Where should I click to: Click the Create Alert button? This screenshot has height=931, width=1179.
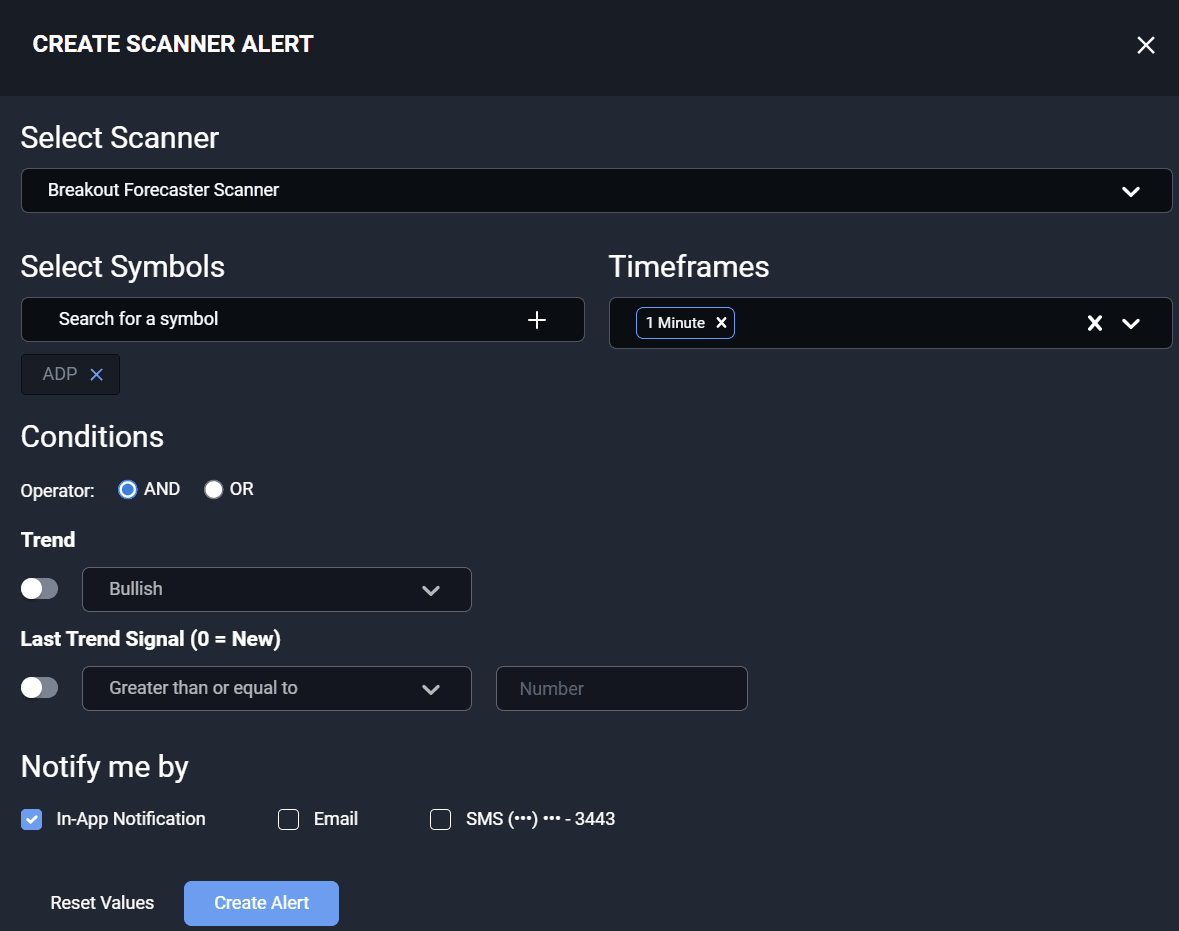click(x=262, y=903)
